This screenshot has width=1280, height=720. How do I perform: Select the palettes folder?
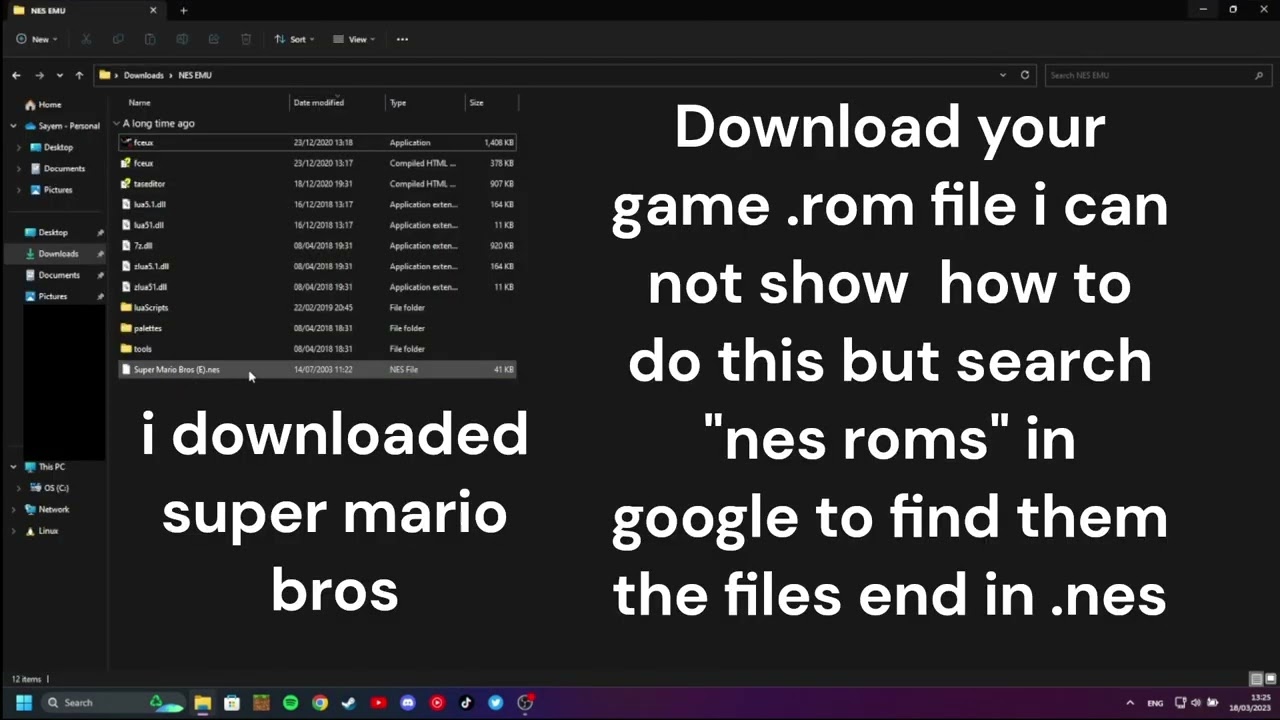(x=316, y=328)
